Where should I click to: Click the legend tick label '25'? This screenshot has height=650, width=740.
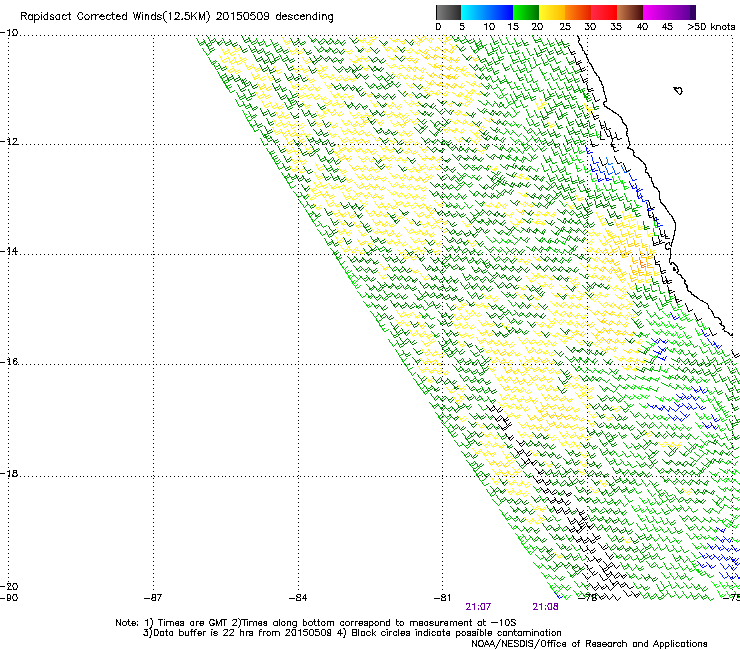tap(565, 27)
